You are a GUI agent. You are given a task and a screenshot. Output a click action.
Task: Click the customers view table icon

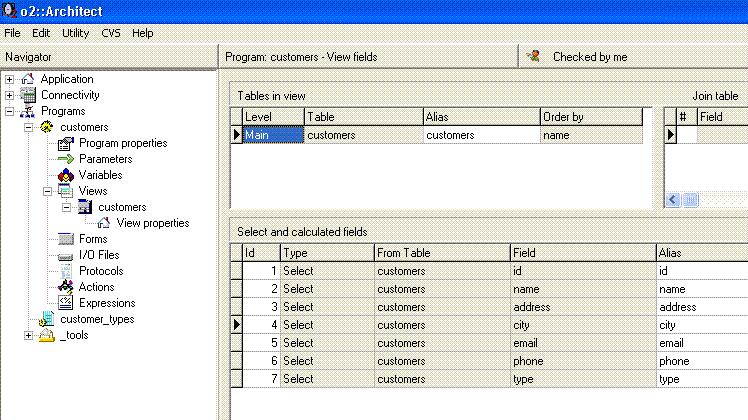click(85, 207)
